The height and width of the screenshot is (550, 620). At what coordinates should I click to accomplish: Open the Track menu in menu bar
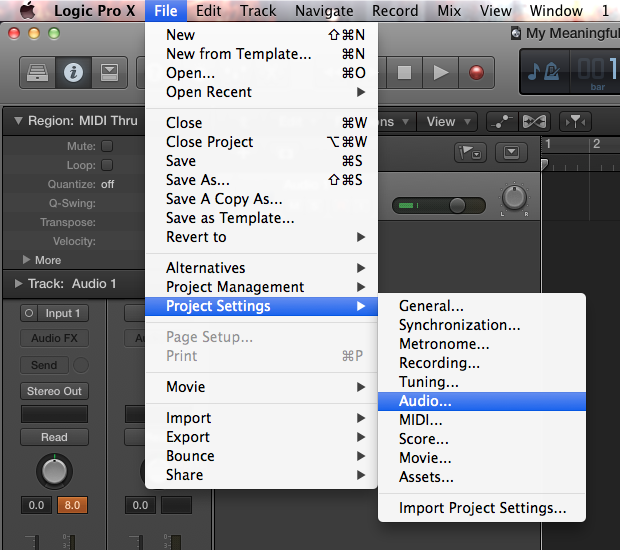coord(258,11)
